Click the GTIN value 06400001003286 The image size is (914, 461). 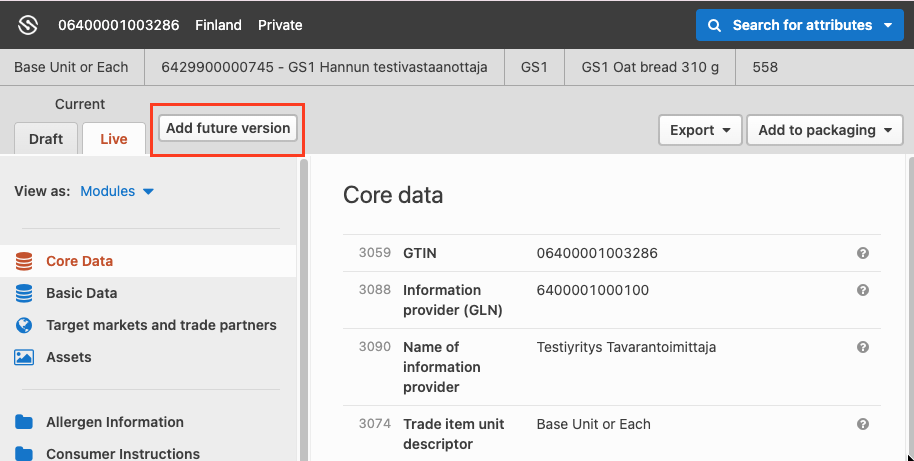(597, 253)
